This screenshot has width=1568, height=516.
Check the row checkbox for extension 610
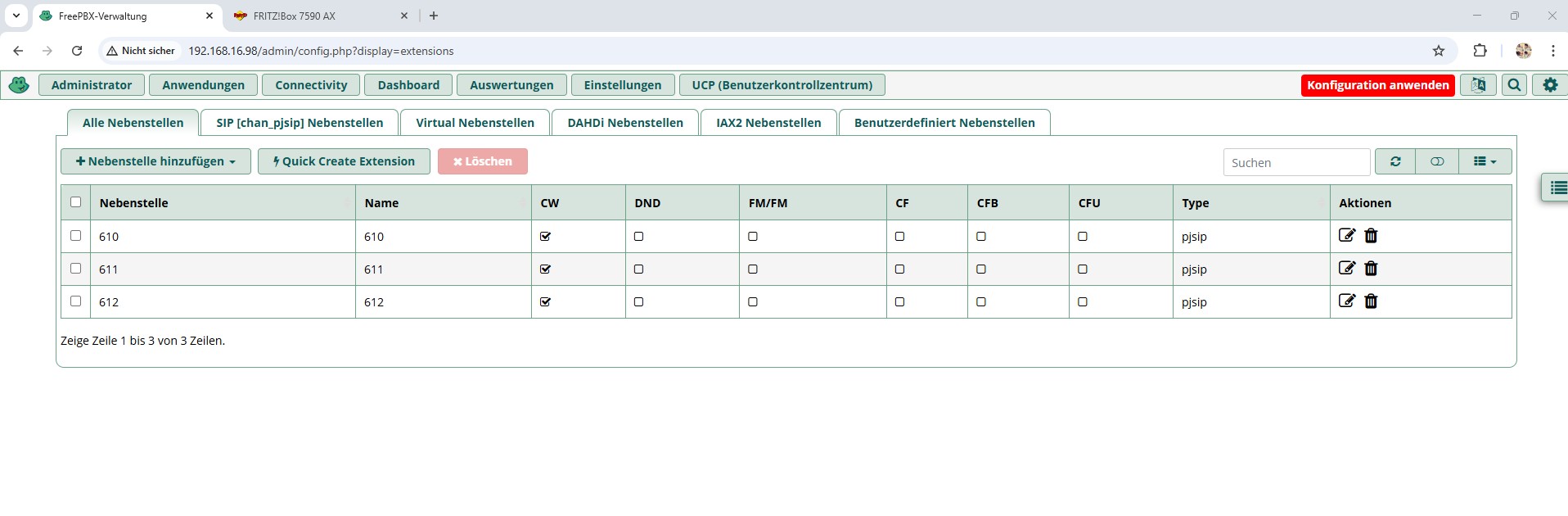click(x=76, y=236)
